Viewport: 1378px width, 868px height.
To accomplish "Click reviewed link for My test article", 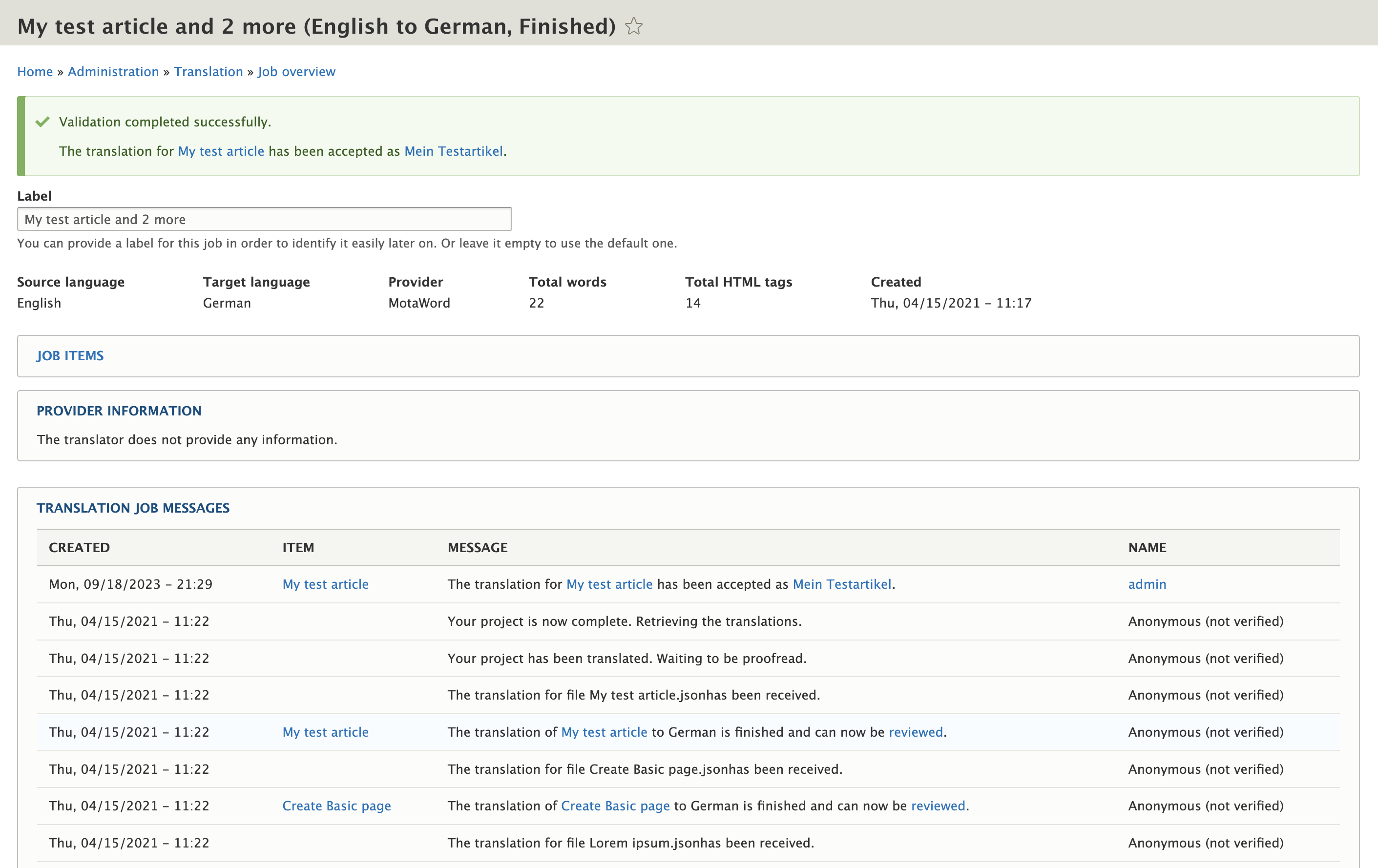I will 915,732.
